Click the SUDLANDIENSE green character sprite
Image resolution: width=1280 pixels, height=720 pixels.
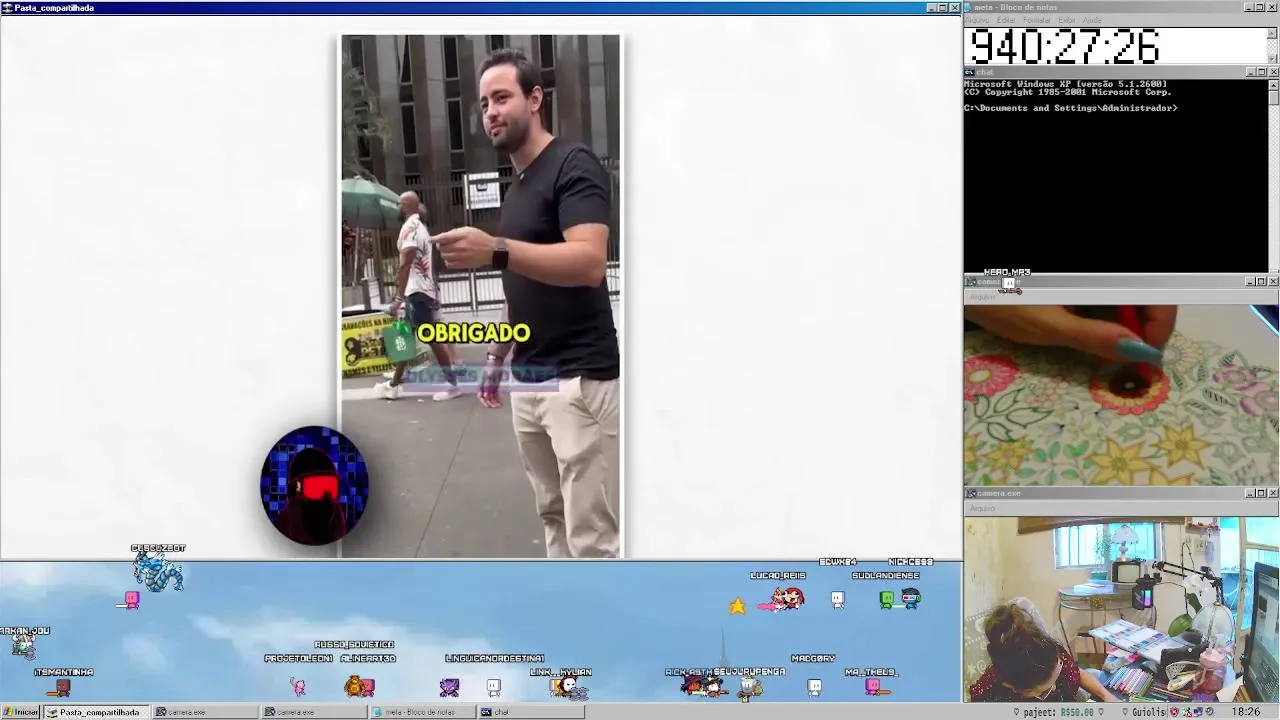click(x=886, y=599)
